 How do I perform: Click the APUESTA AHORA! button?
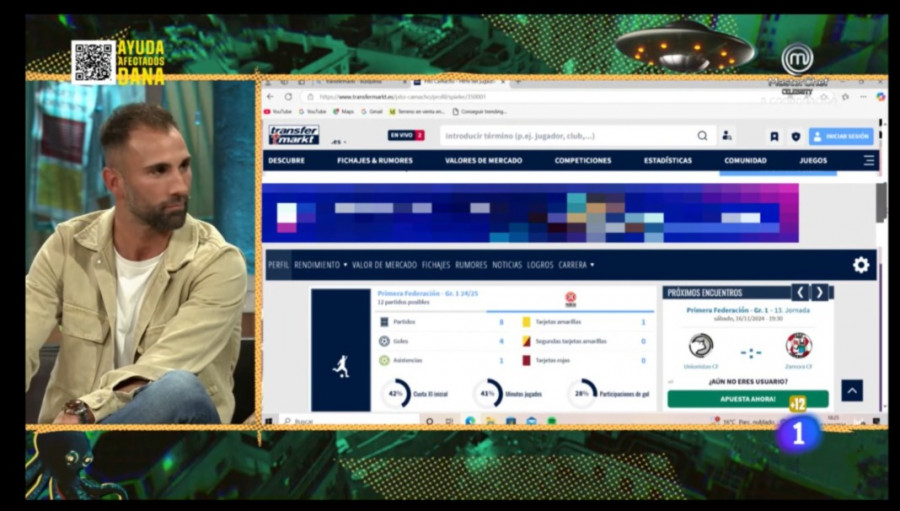coord(748,399)
